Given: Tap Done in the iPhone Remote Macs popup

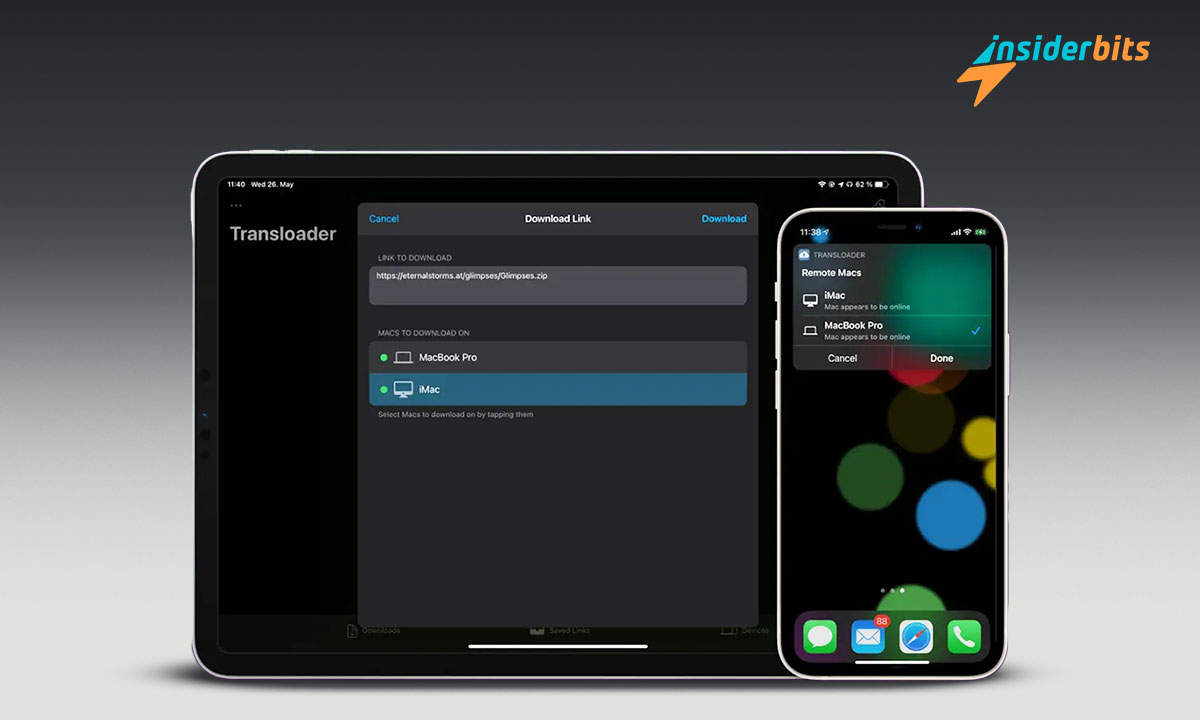Looking at the screenshot, I should (x=941, y=358).
